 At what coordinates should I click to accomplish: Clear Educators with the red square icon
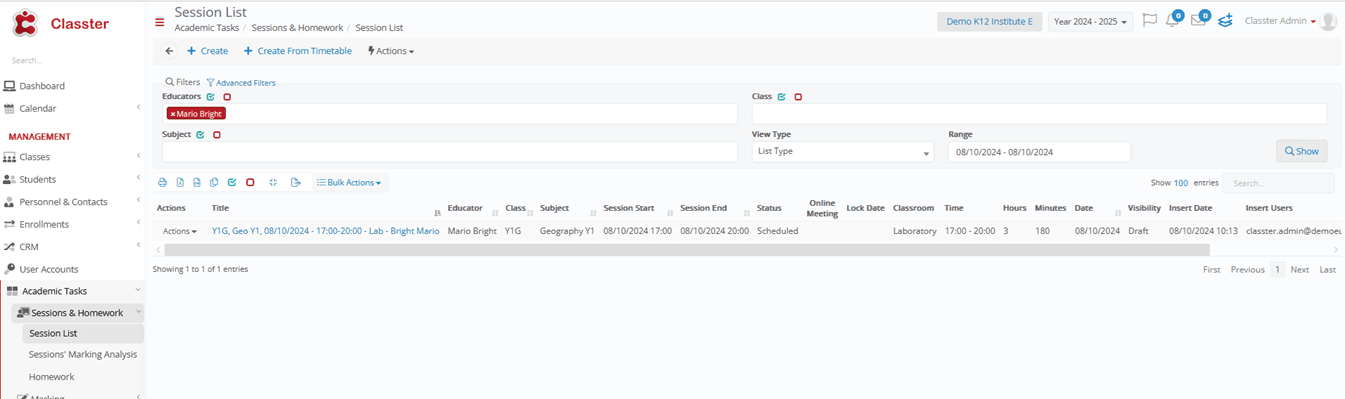tap(227, 97)
